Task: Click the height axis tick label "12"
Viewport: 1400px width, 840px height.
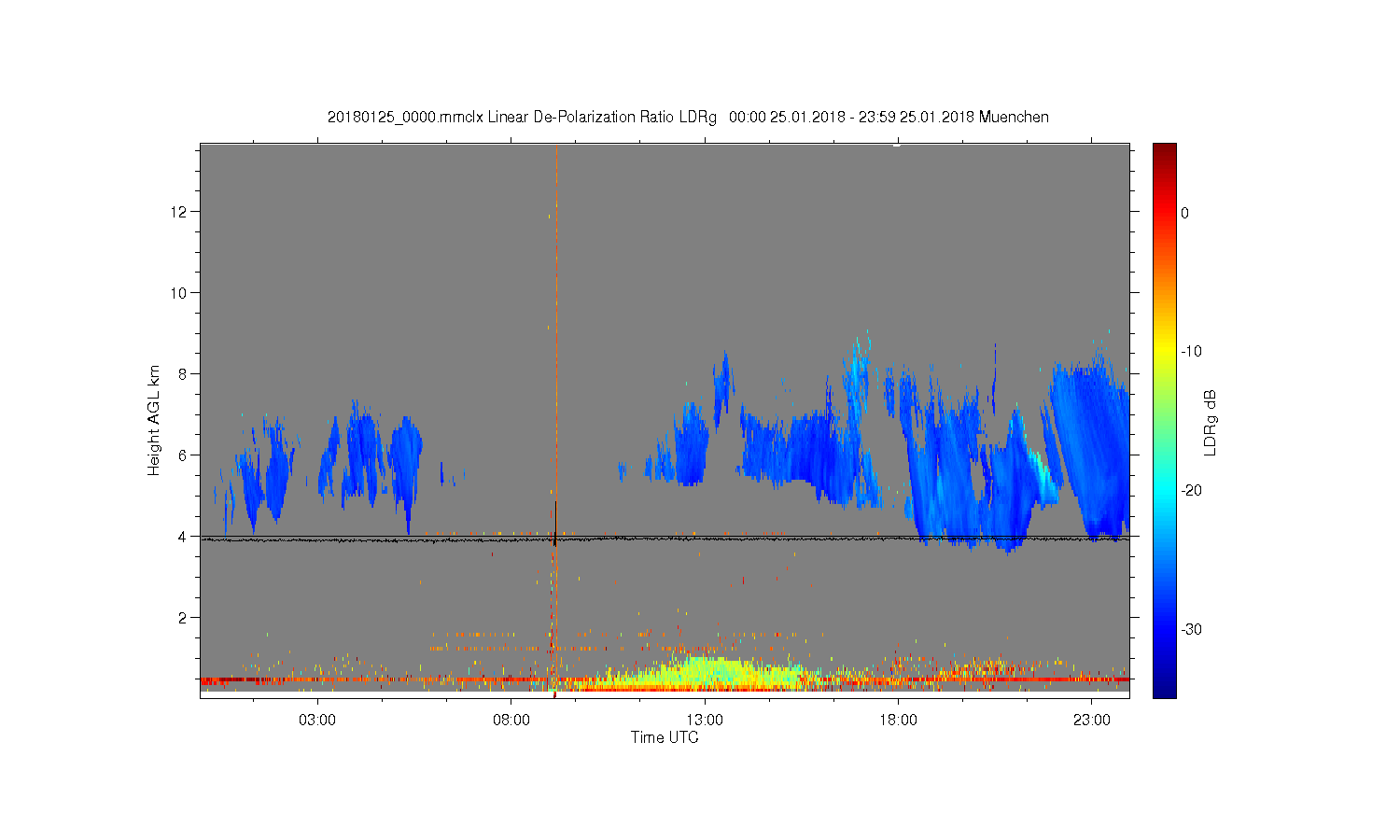Action: coord(181,212)
